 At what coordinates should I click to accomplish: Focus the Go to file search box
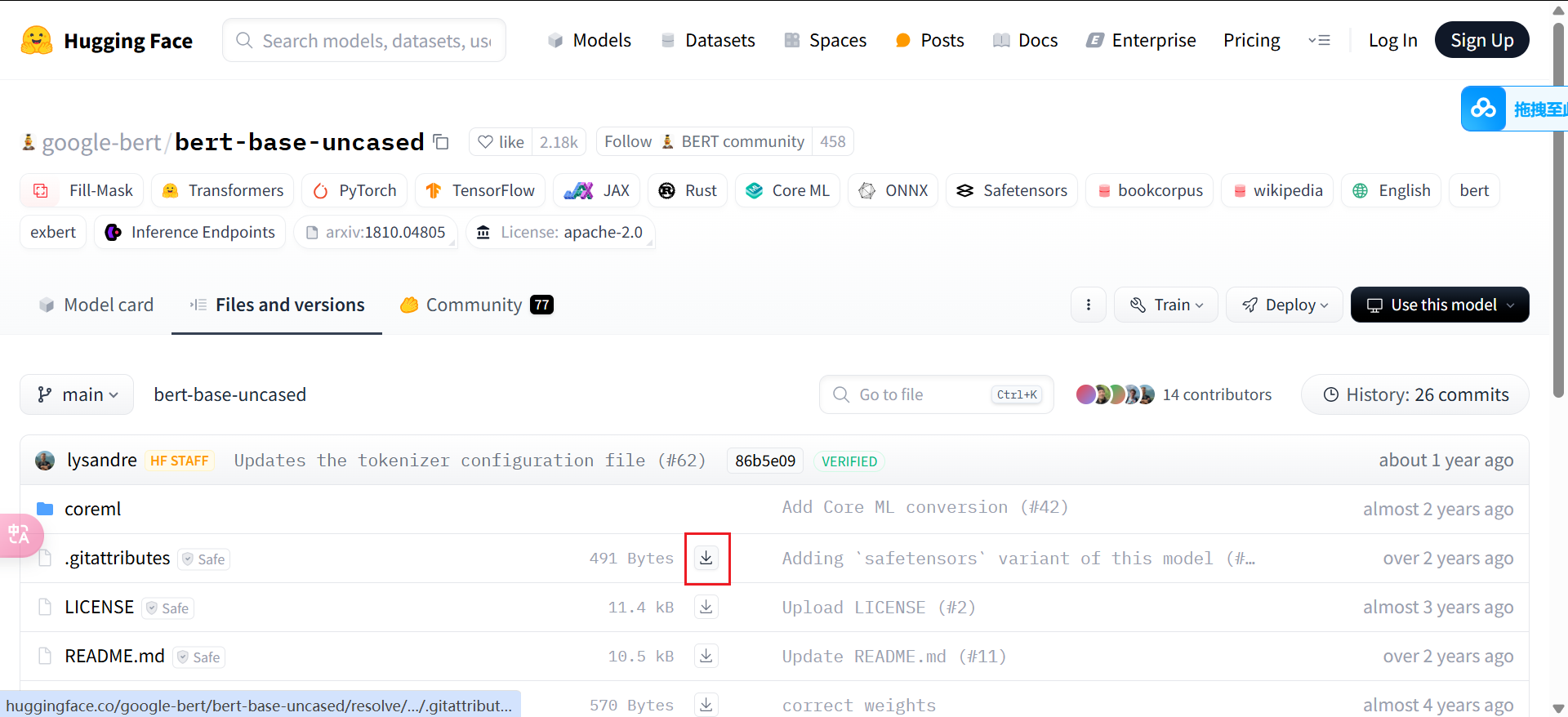tap(937, 394)
